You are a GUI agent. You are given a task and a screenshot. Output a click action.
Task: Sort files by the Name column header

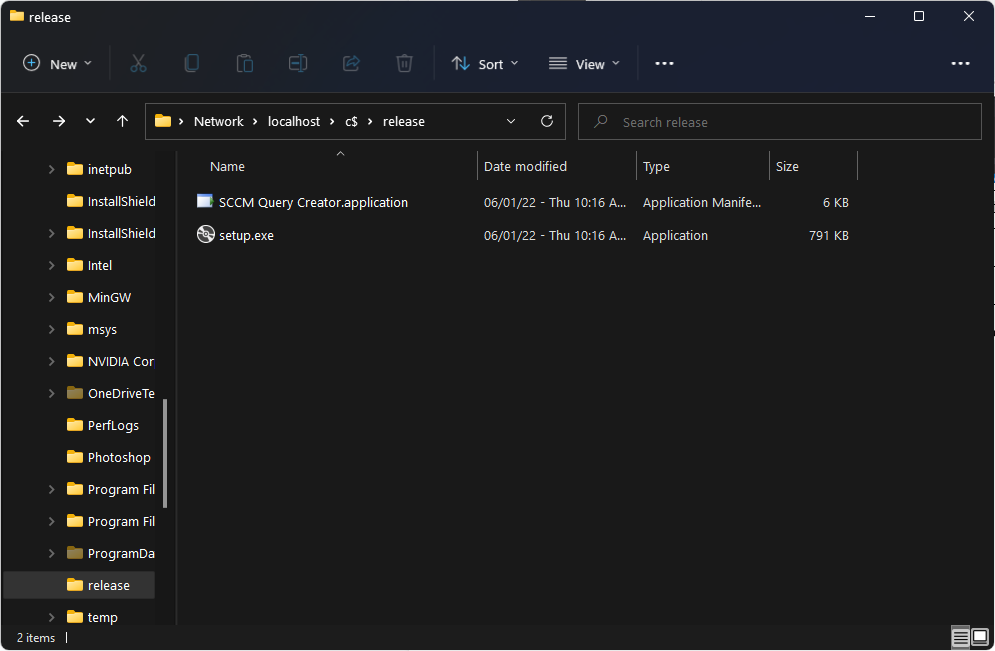227,166
